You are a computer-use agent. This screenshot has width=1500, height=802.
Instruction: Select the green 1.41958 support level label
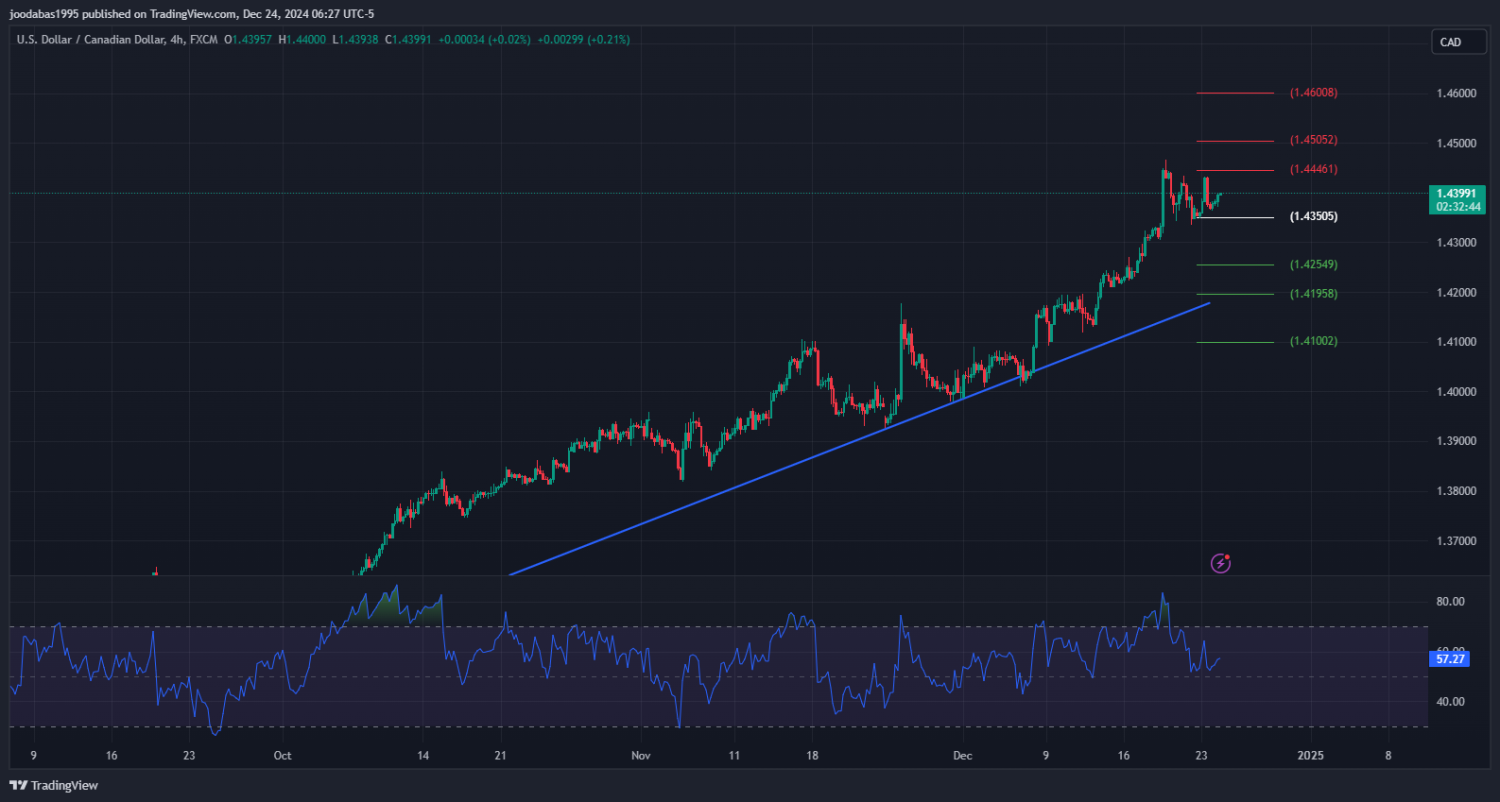[1313, 294]
